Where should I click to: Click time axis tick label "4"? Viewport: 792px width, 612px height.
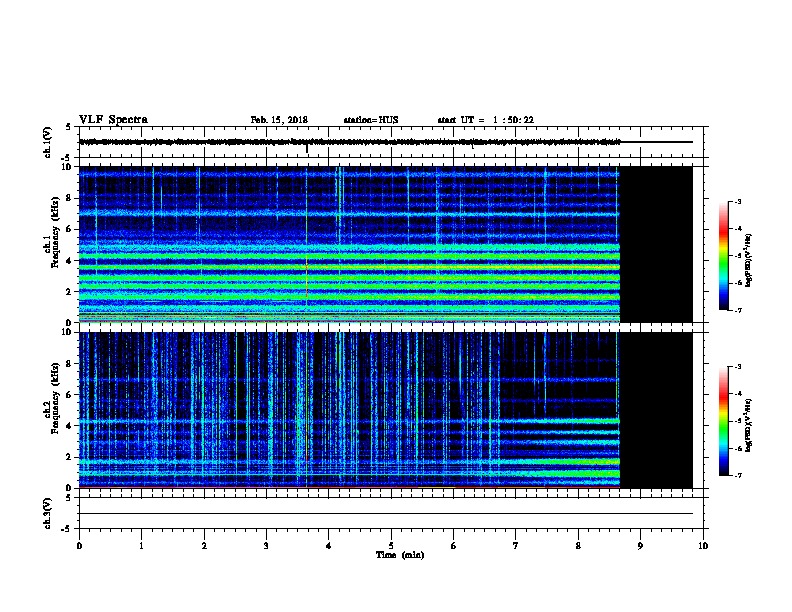tap(329, 546)
